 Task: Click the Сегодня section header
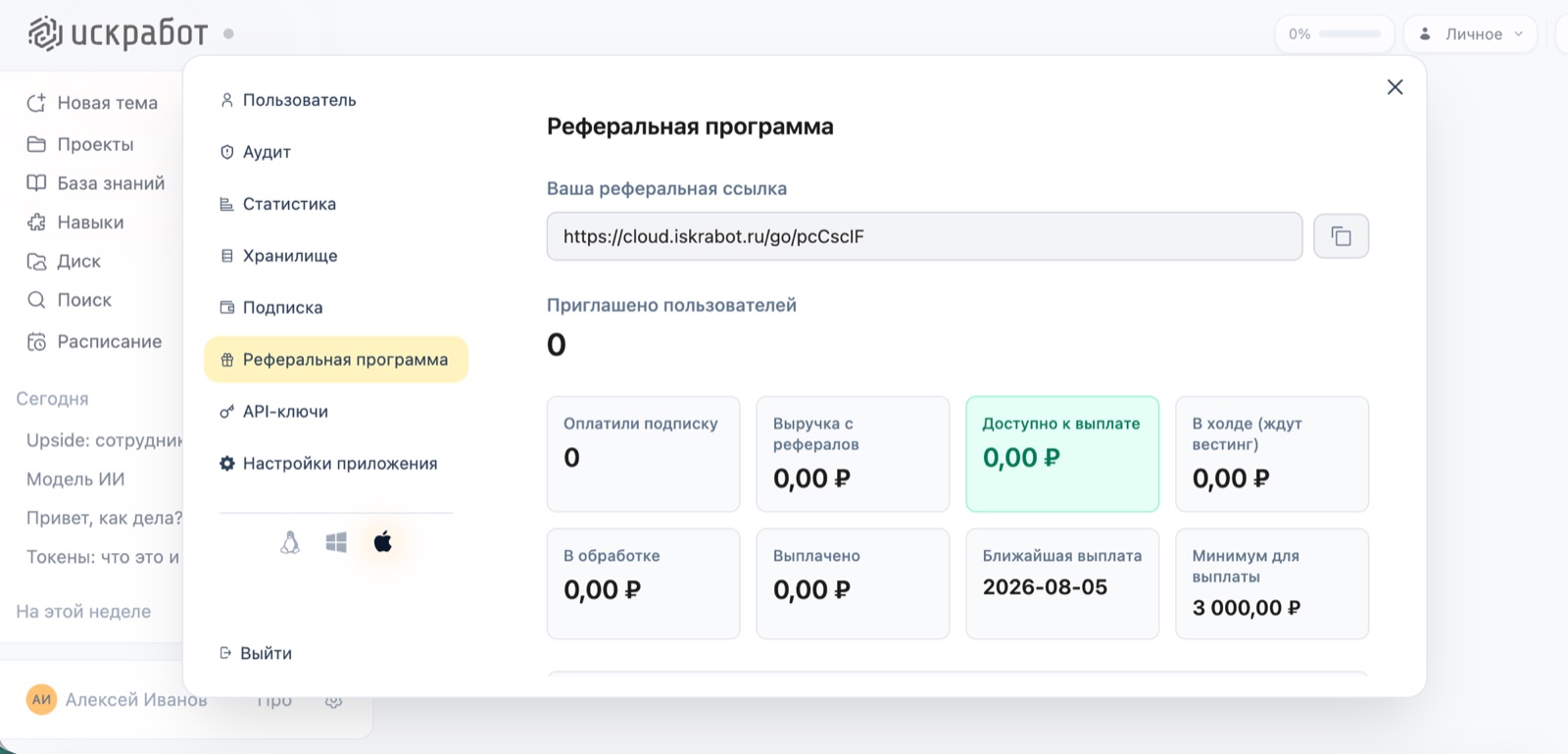[53, 399]
